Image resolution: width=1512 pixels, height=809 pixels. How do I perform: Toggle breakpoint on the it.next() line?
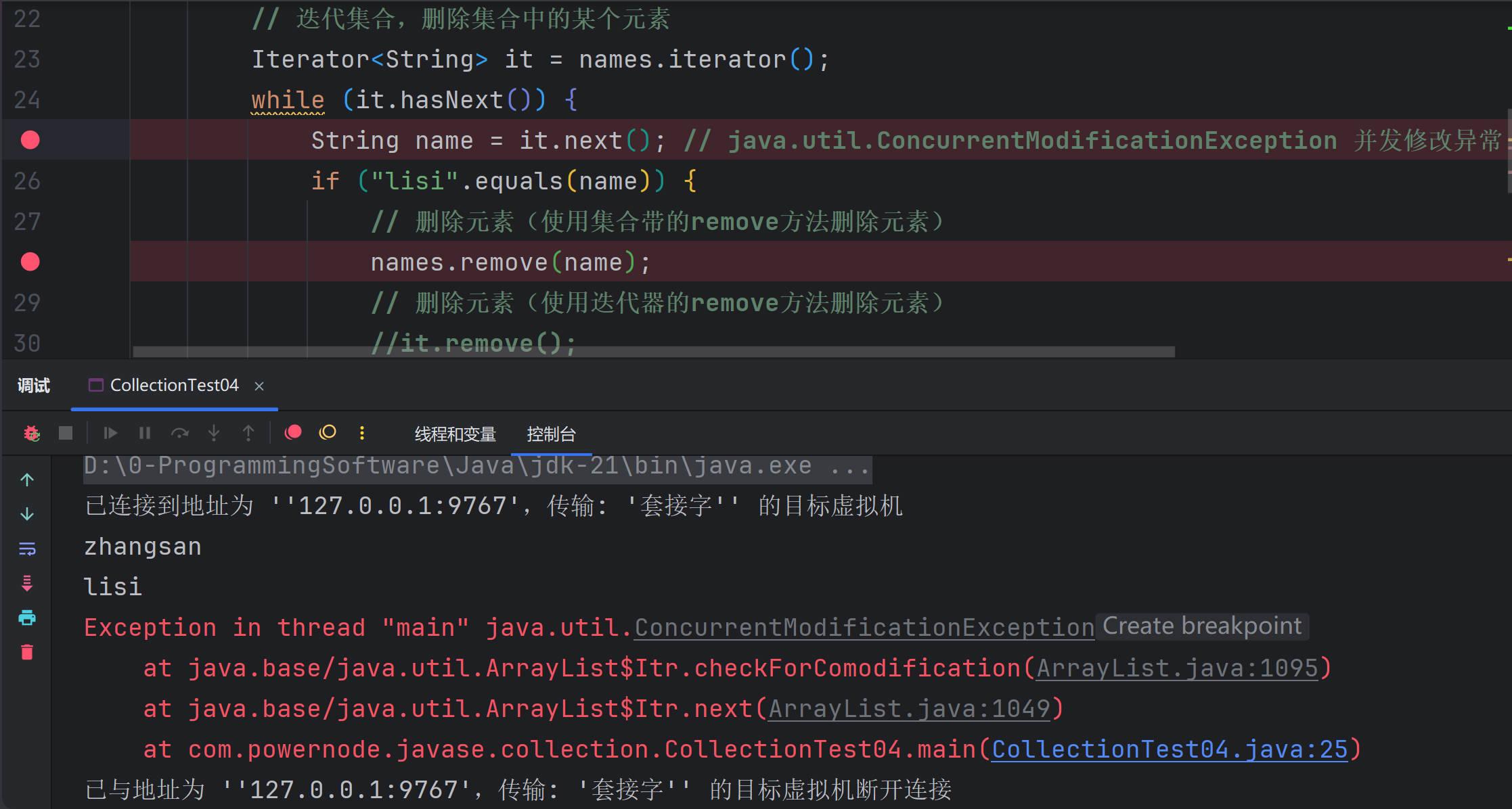30,140
